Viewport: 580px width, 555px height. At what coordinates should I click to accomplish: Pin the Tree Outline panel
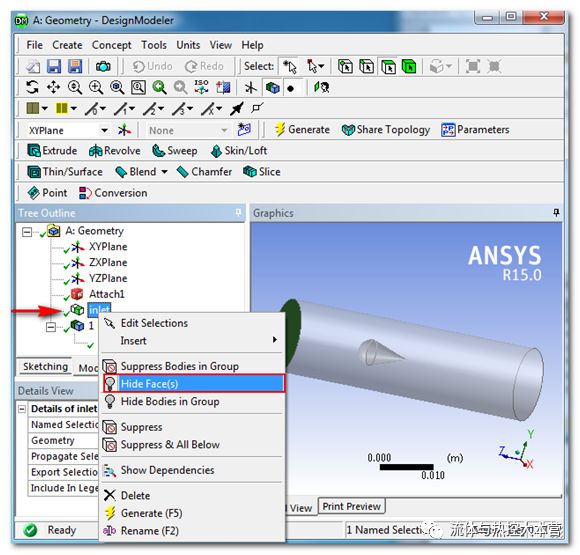[239, 212]
